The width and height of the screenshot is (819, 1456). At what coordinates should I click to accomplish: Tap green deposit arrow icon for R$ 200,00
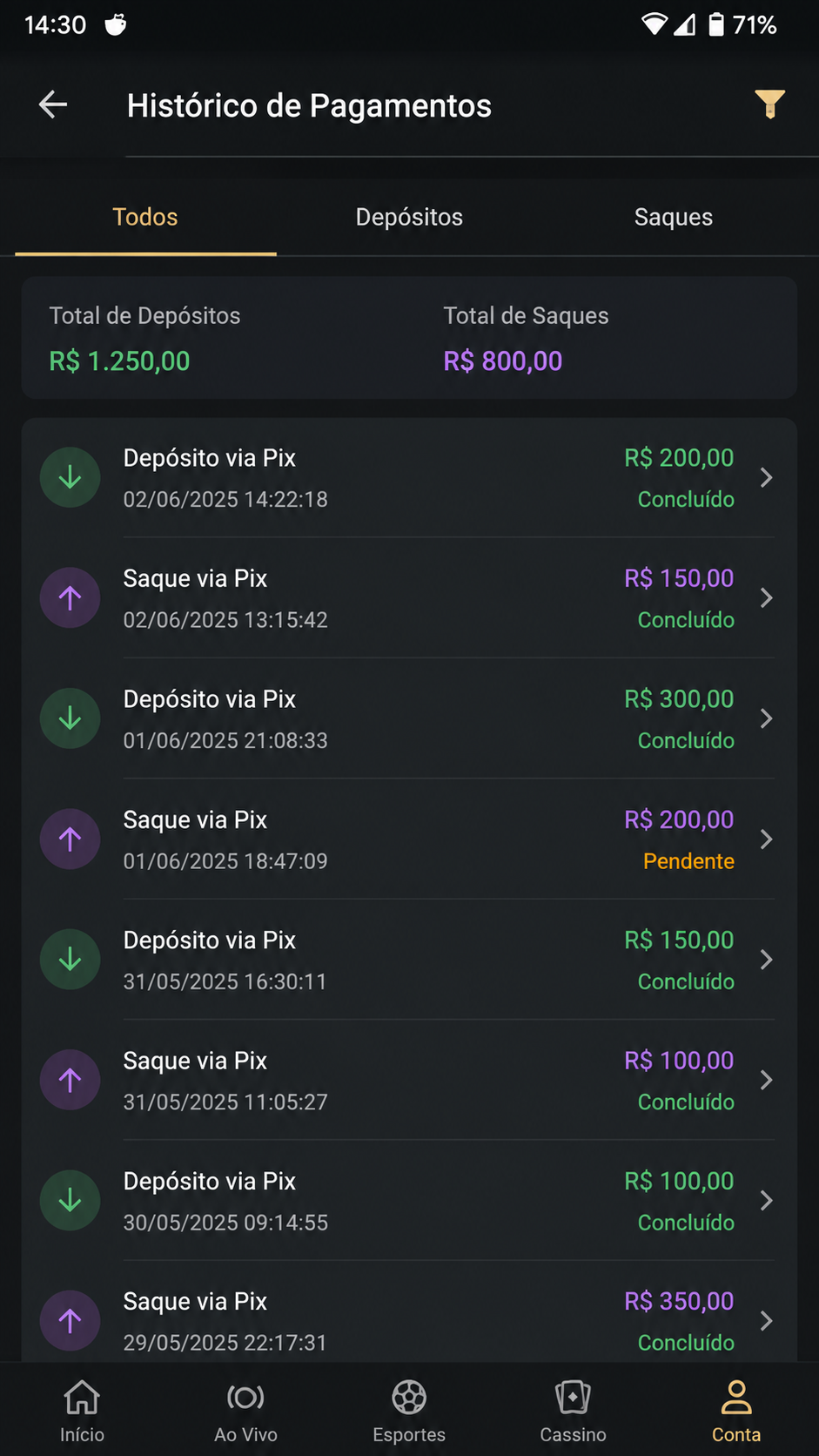70,477
